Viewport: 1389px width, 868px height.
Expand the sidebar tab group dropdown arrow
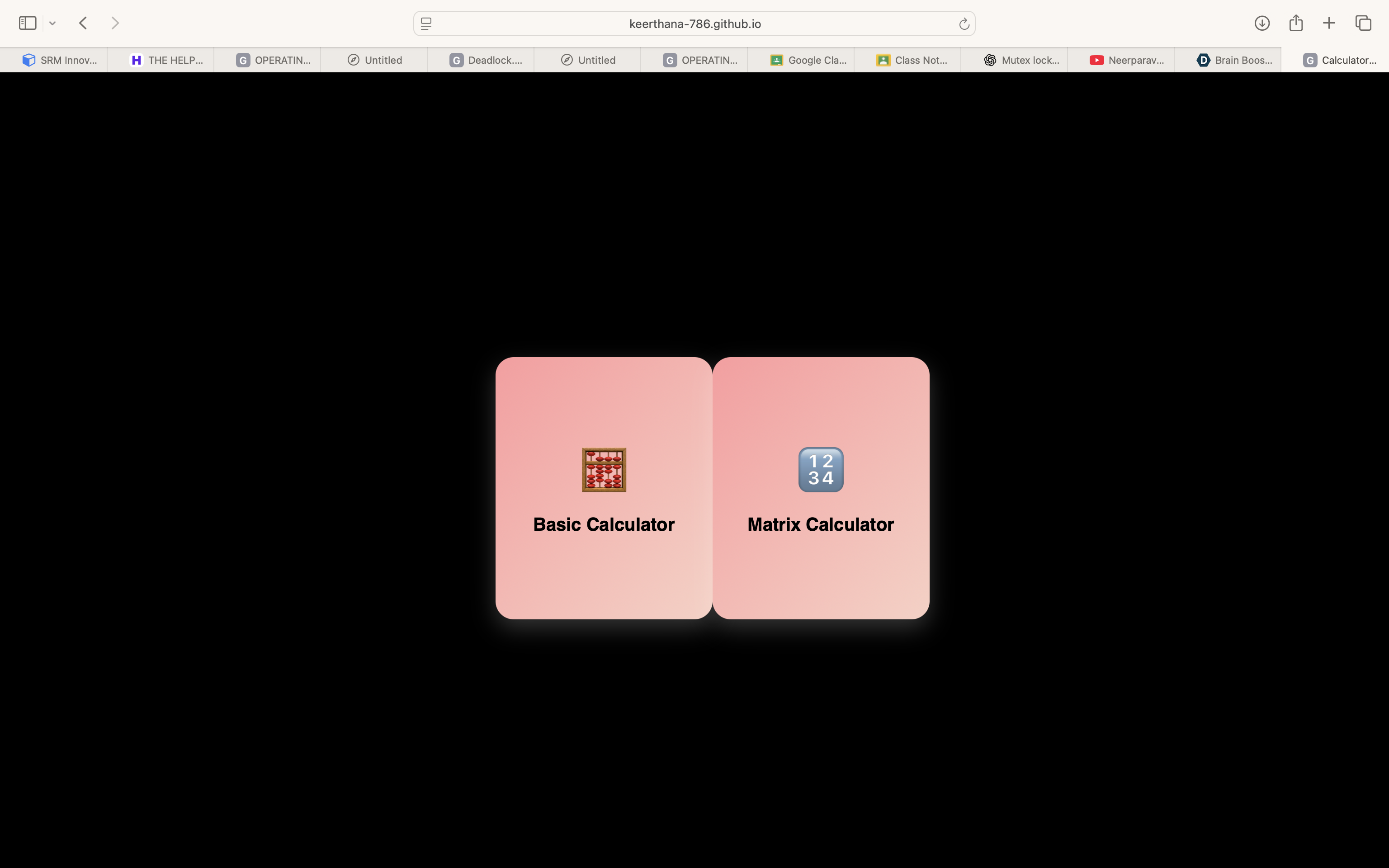[x=52, y=24]
